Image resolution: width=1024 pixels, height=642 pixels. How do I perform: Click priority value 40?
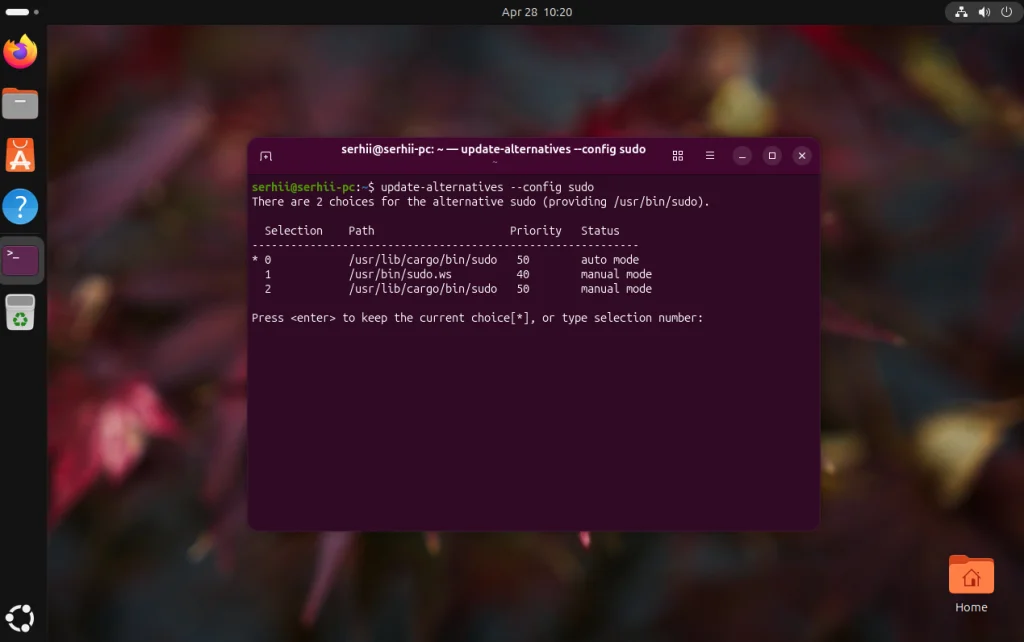pos(522,274)
